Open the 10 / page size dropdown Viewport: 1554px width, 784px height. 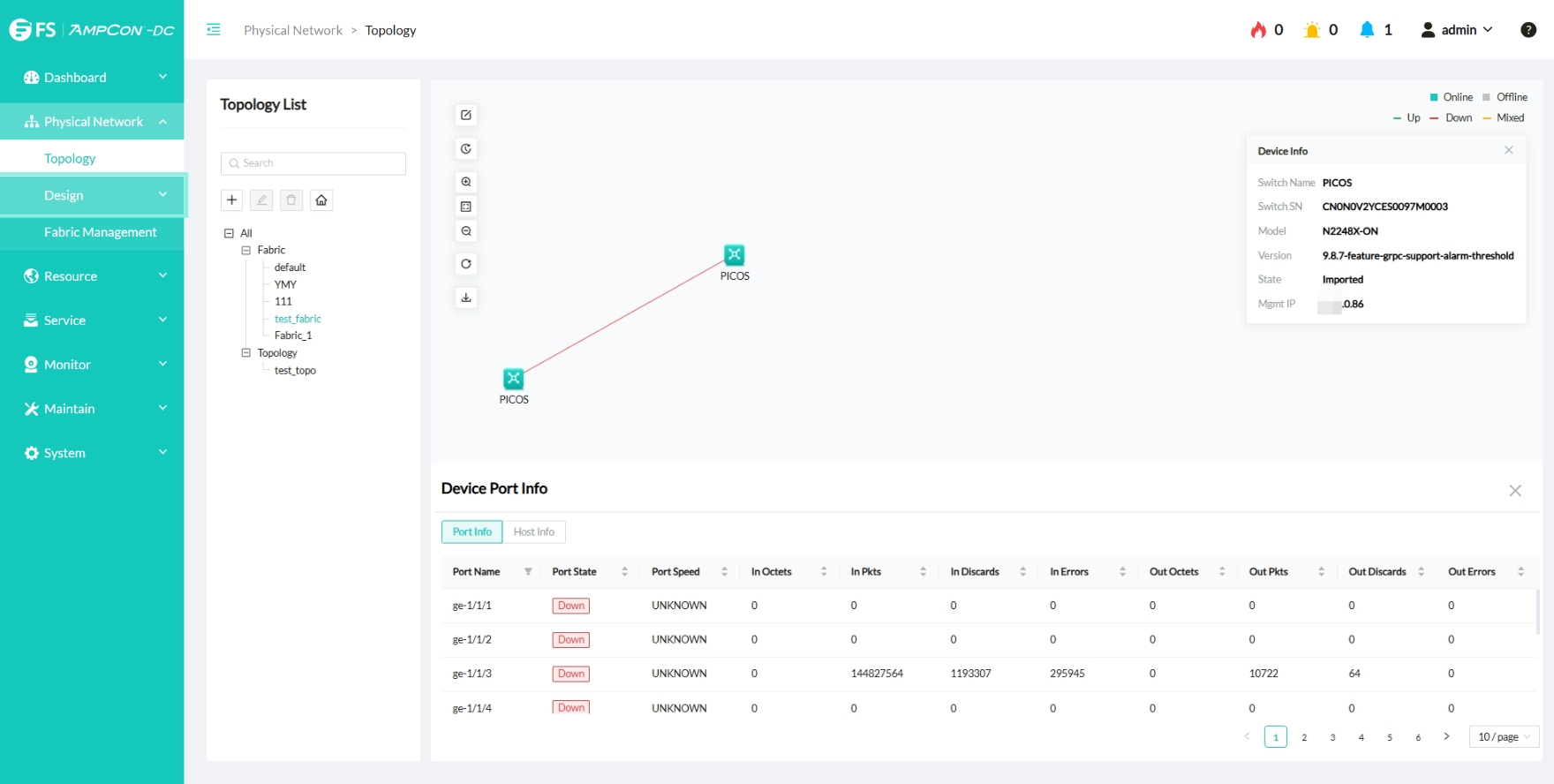point(1503,737)
